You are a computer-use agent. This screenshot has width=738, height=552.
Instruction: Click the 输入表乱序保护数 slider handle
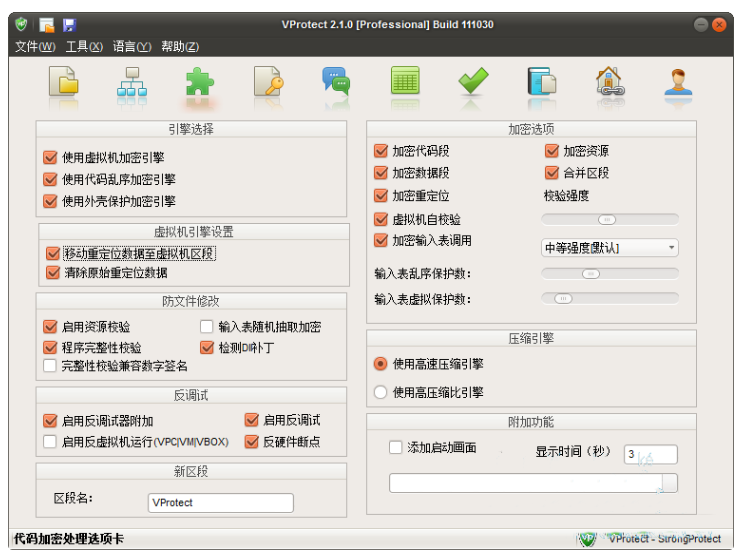(x=591, y=274)
